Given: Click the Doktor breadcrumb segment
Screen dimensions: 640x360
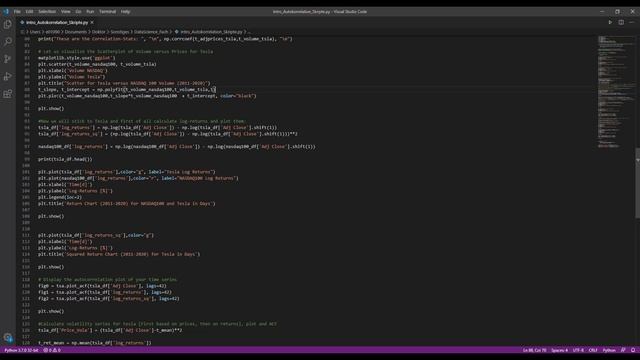Looking at the screenshot, I should 98,32.
